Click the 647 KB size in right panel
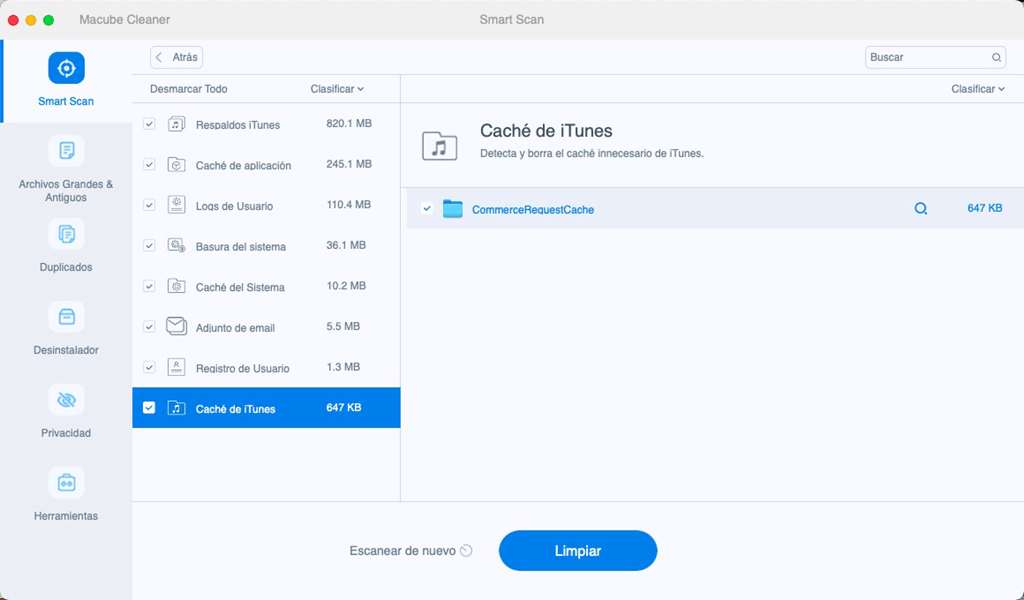1024x600 pixels. pos(985,208)
